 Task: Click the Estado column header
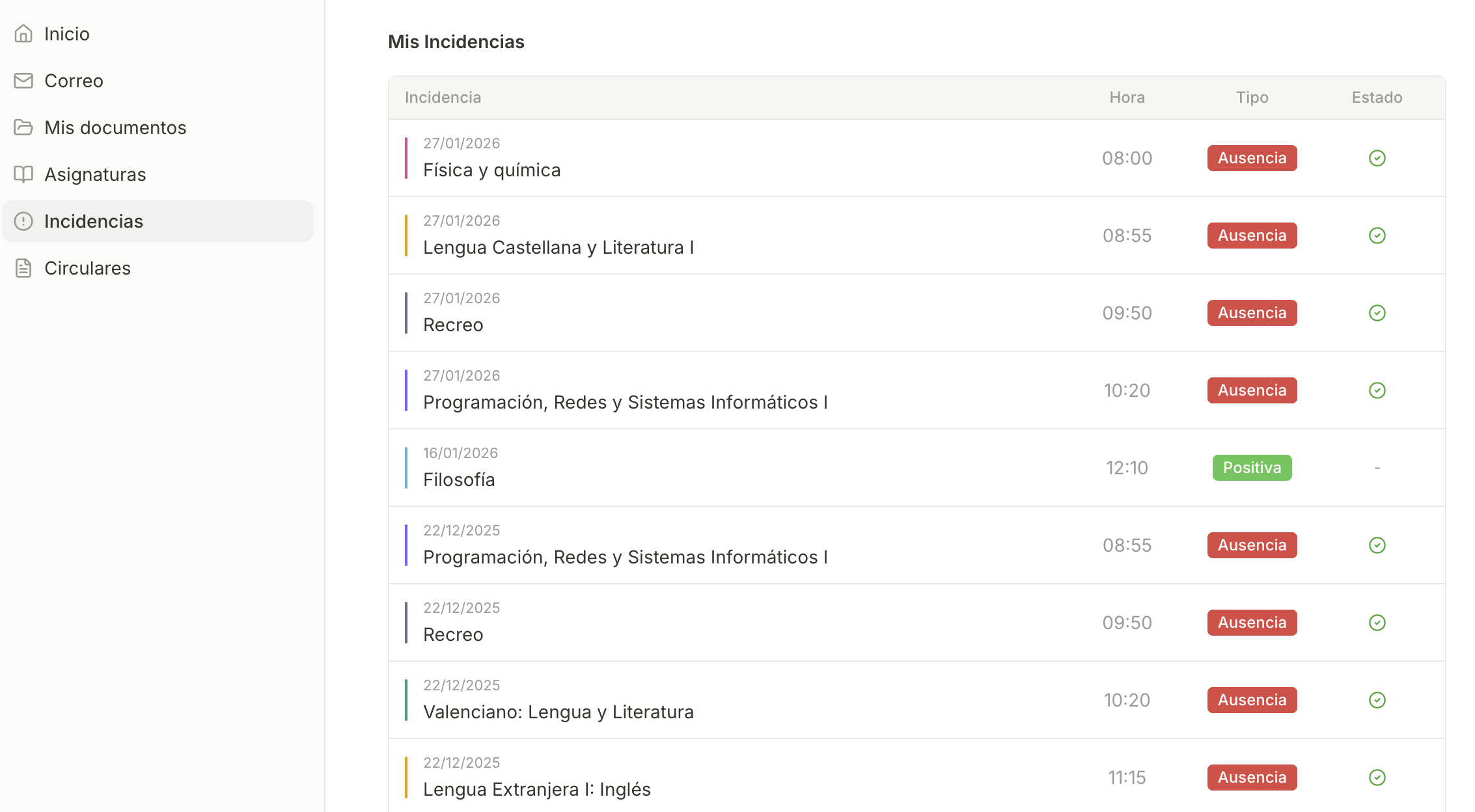click(x=1377, y=98)
